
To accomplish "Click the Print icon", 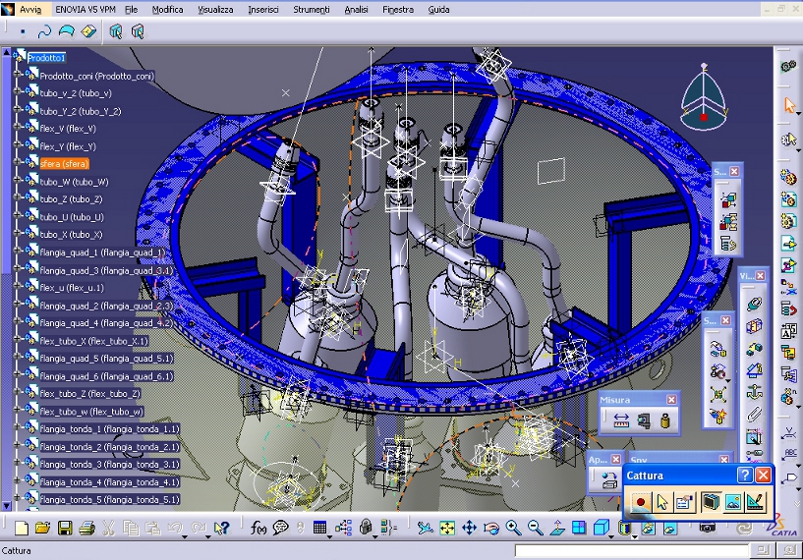I will (87, 528).
